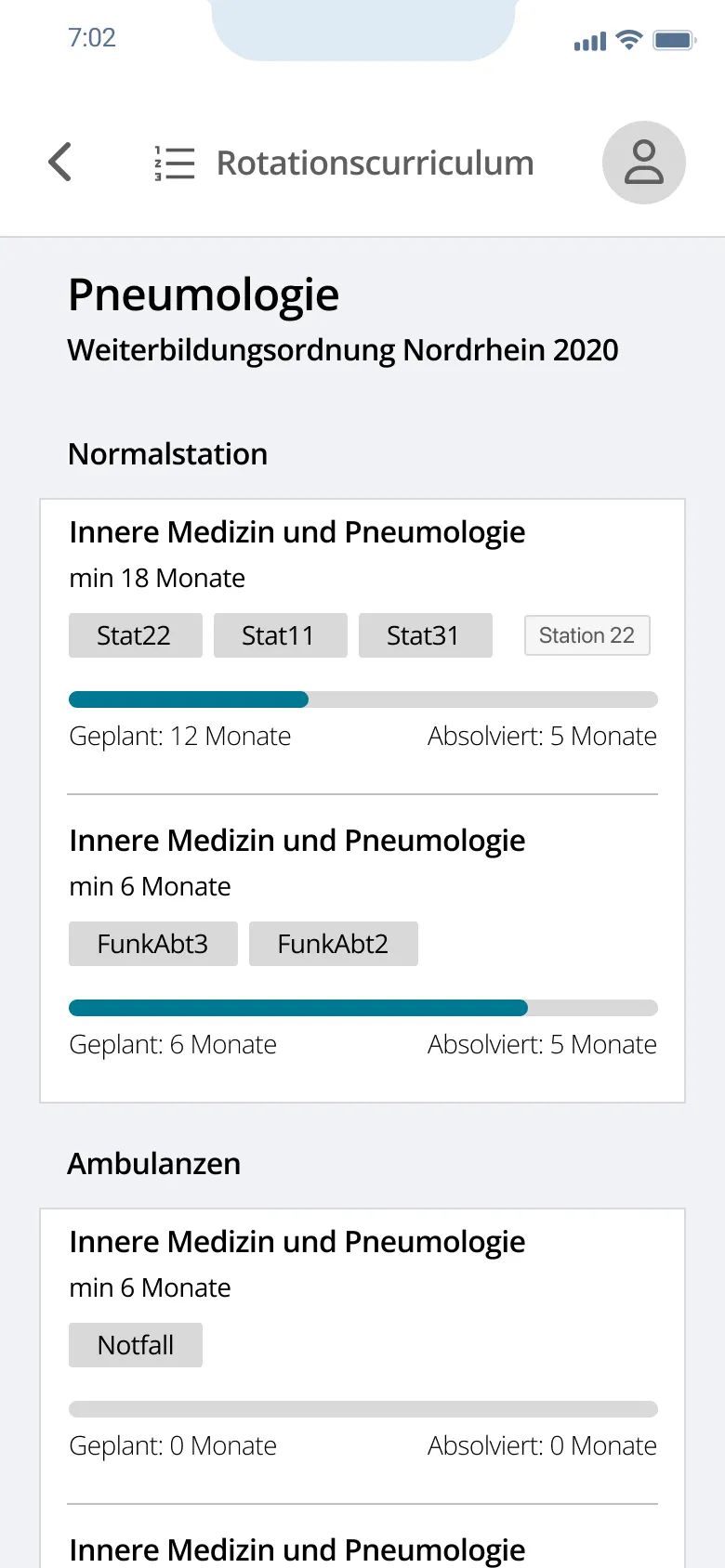Click the empty Notfall progress bar
The width and height of the screenshot is (725, 1568).
[362, 1409]
